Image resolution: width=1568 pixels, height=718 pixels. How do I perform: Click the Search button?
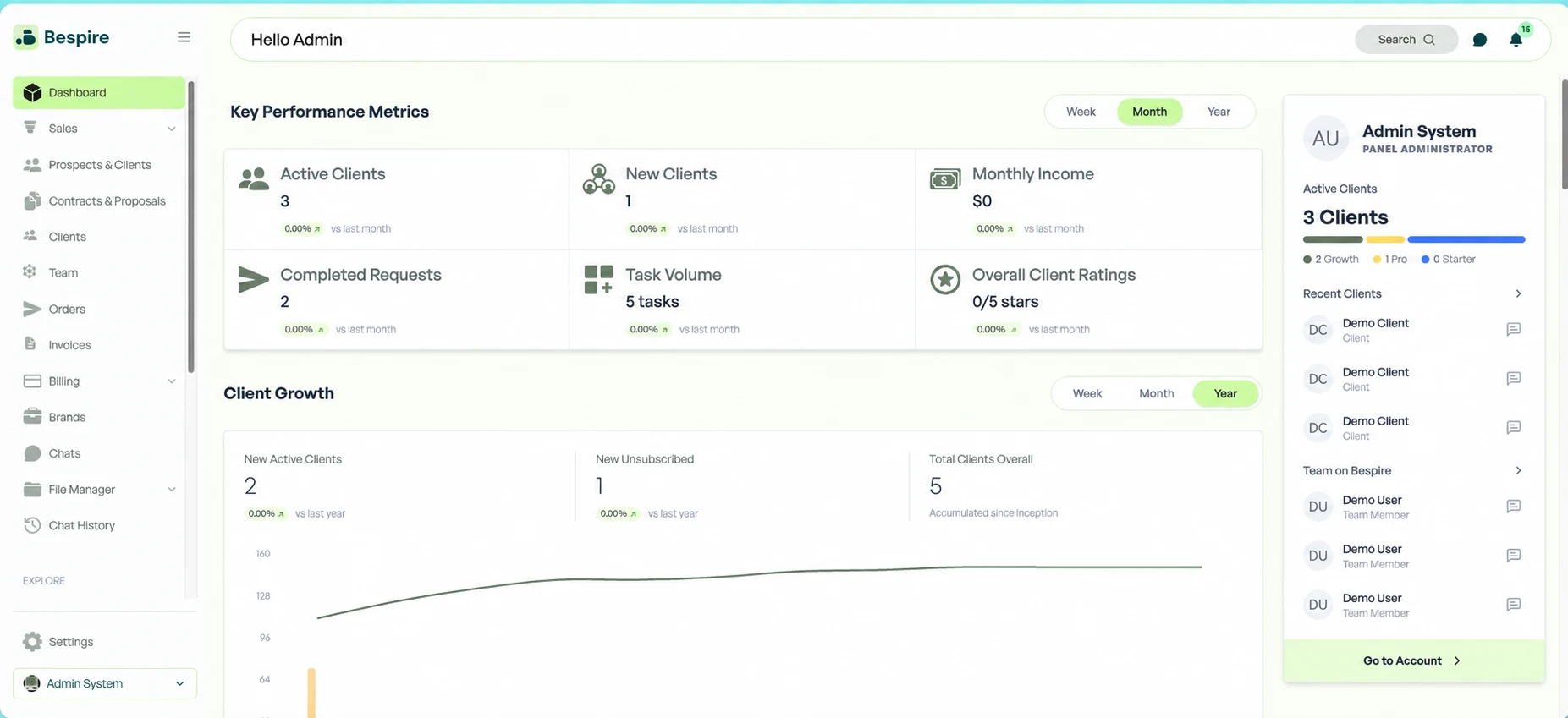click(x=1406, y=40)
